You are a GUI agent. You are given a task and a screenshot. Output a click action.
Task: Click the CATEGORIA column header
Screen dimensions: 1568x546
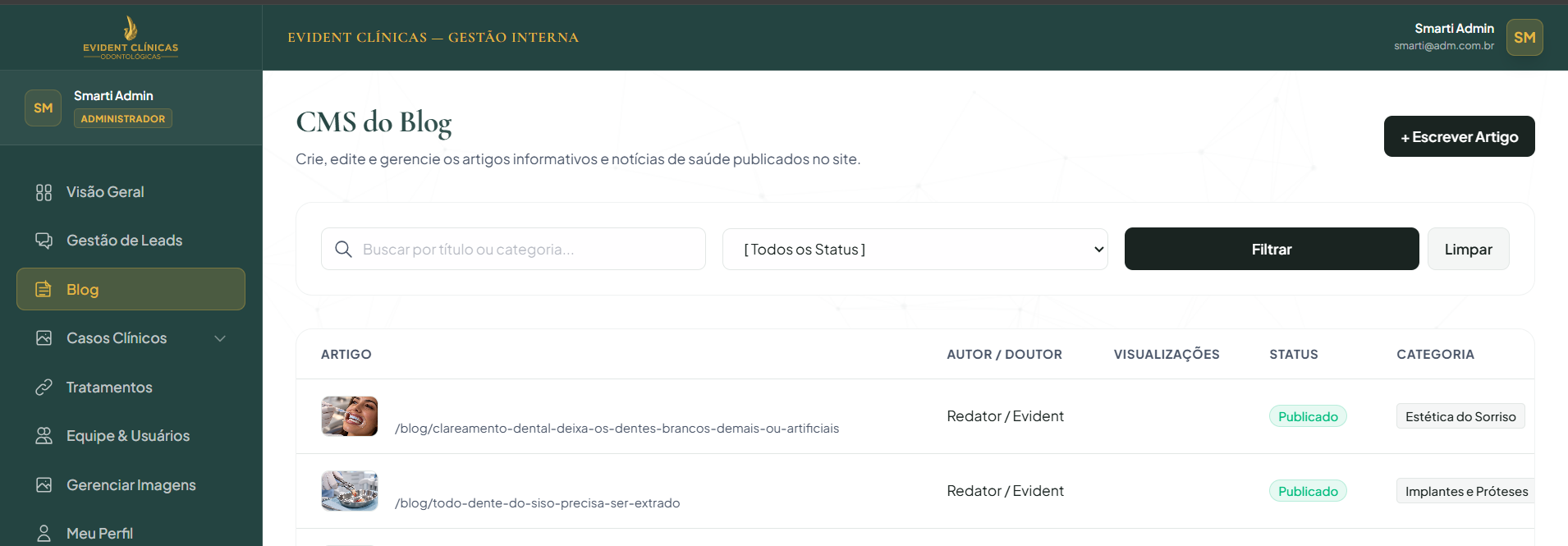coord(1435,354)
